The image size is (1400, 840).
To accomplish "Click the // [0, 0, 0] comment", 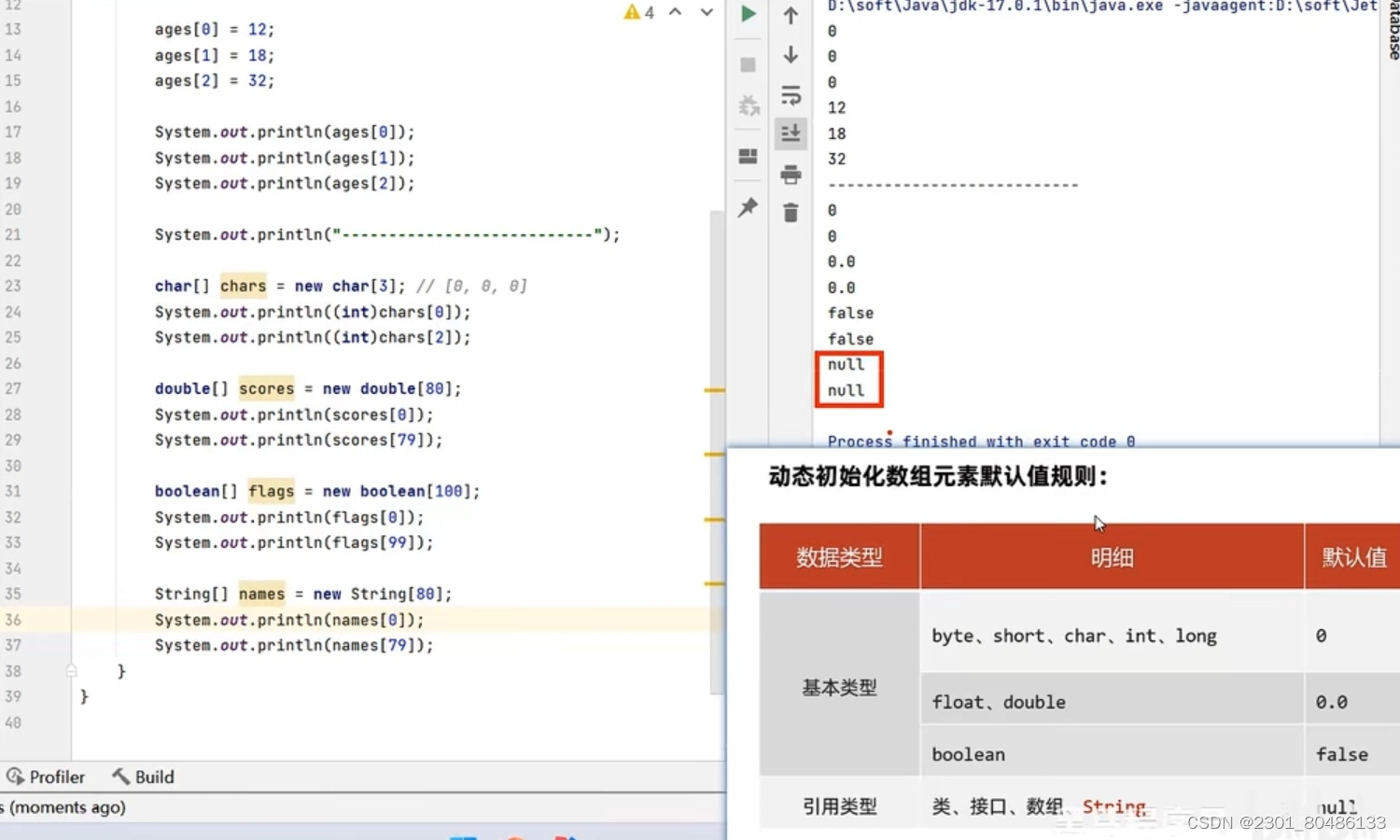I will click(472, 286).
